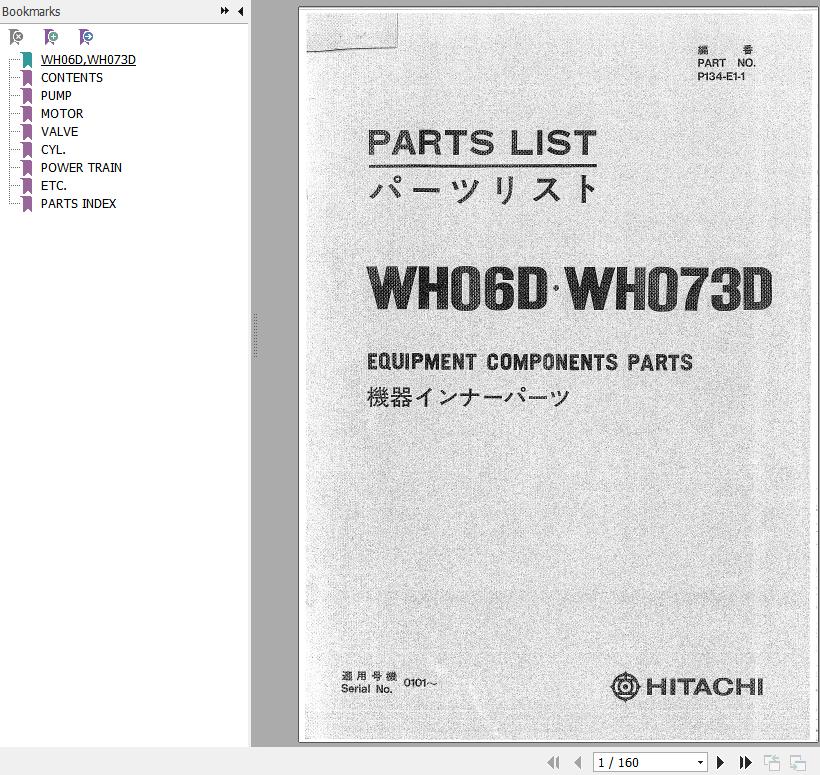
Task: Go to the next page
Action: click(720, 762)
